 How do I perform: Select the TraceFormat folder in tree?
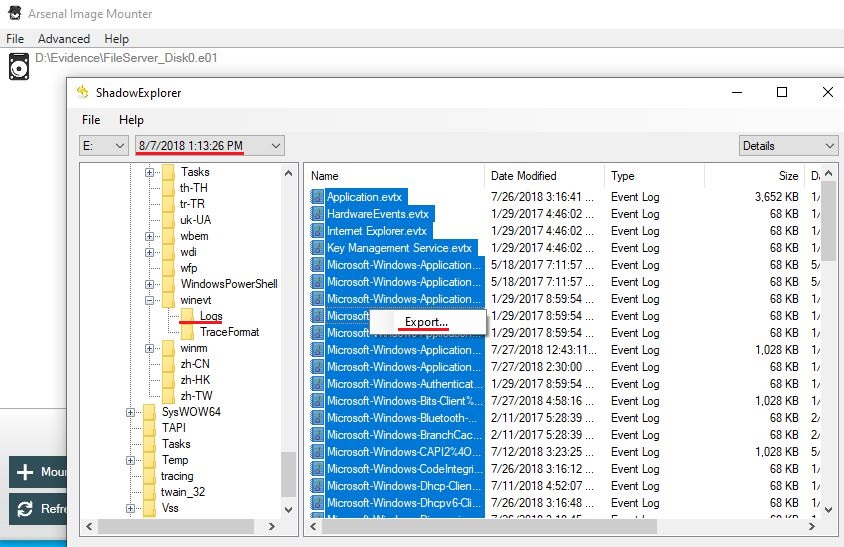[x=229, y=332]
